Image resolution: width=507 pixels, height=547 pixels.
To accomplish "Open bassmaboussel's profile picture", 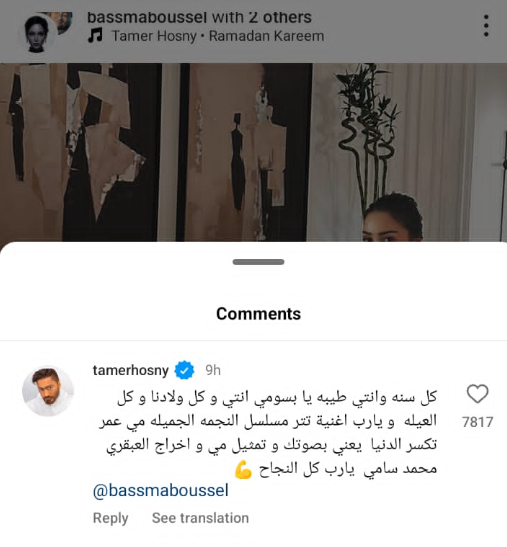I will click(39, 33).
